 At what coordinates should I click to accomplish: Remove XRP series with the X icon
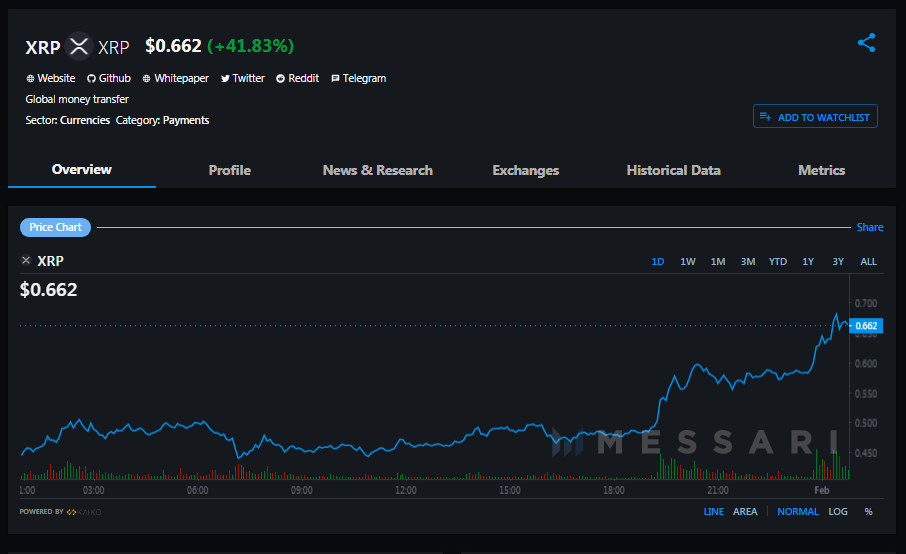coord(25,261)
